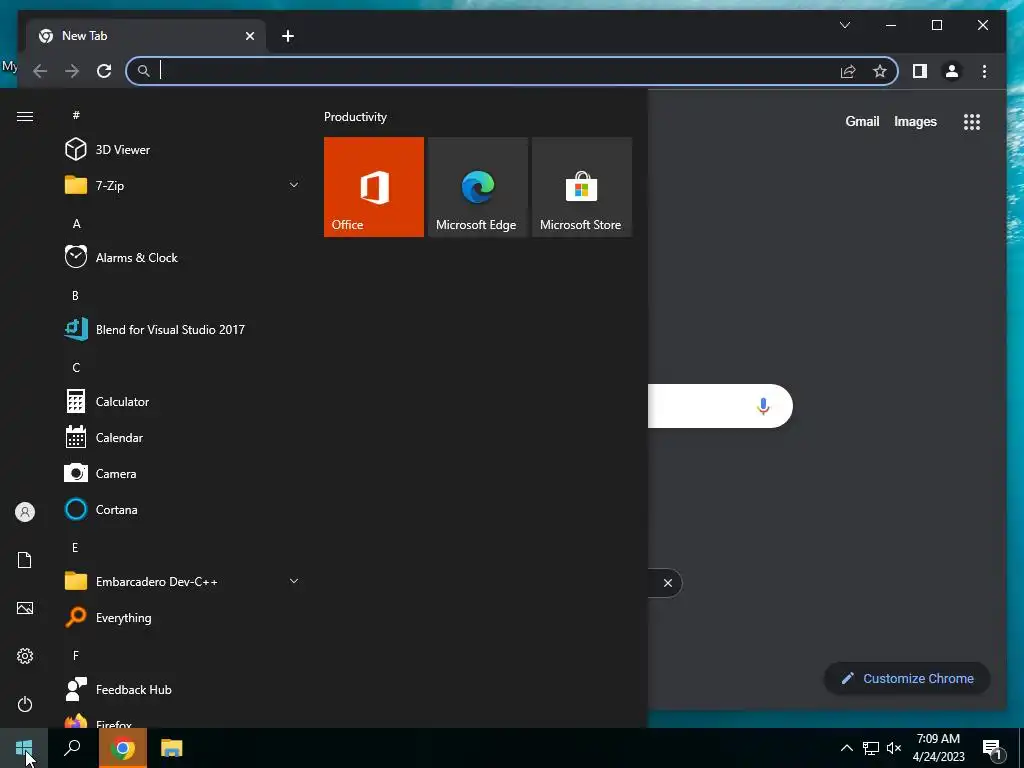Open Calculator app
Screen dimensions: 1024x768
(183, 402)
